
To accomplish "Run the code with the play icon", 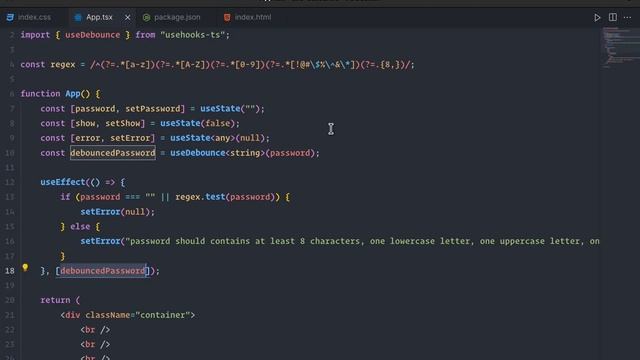I will click(597, 18).
